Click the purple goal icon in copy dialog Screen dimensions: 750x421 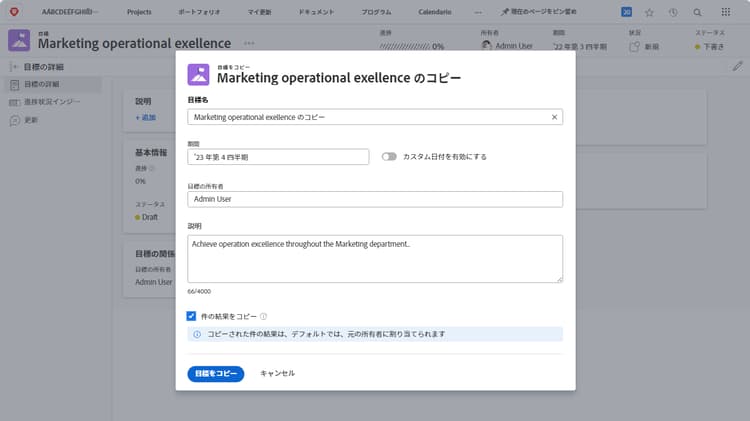[199, 75]
